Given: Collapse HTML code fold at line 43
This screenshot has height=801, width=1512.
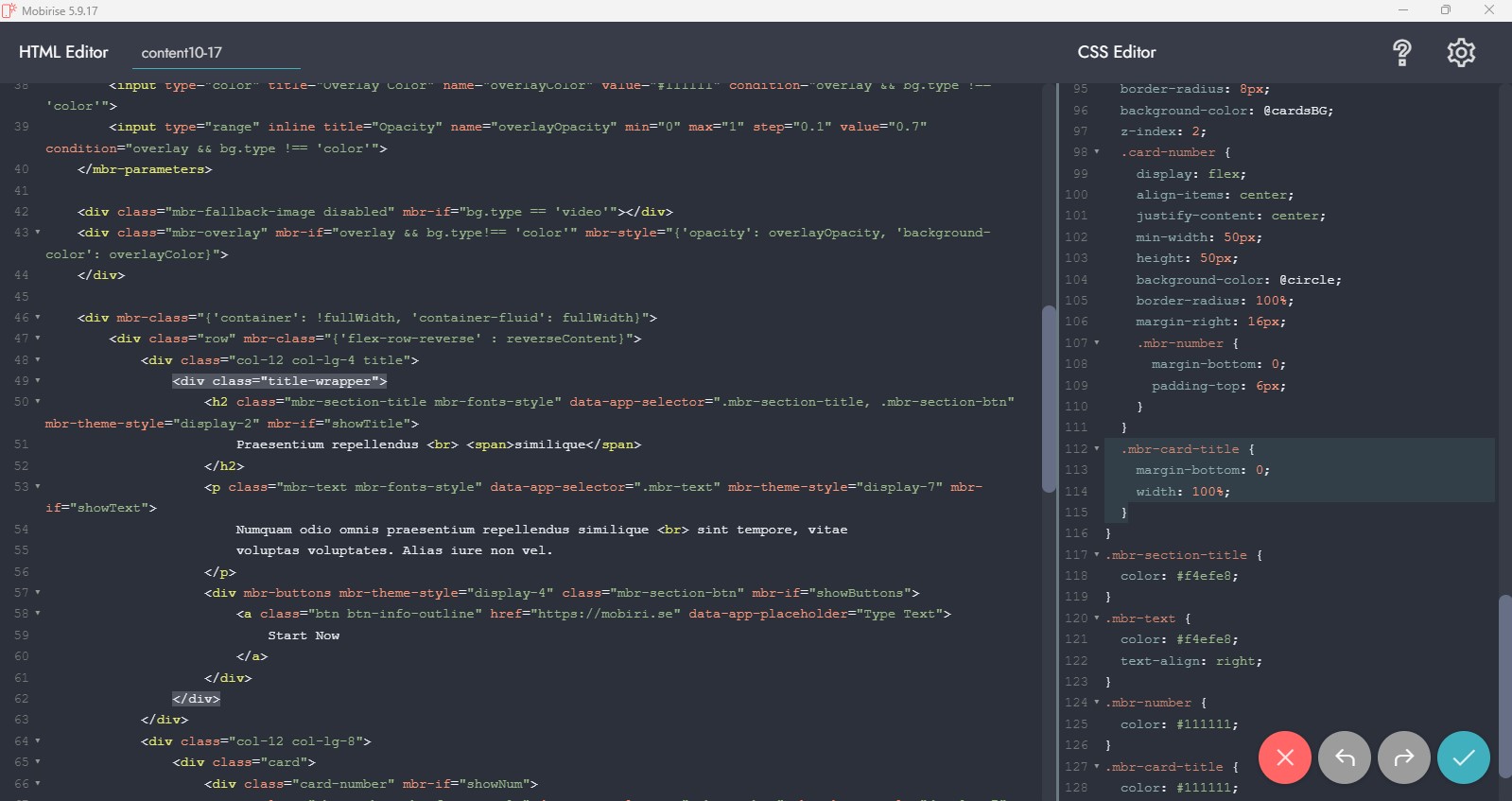Looking at the screenshot, I should coord(38,233).
